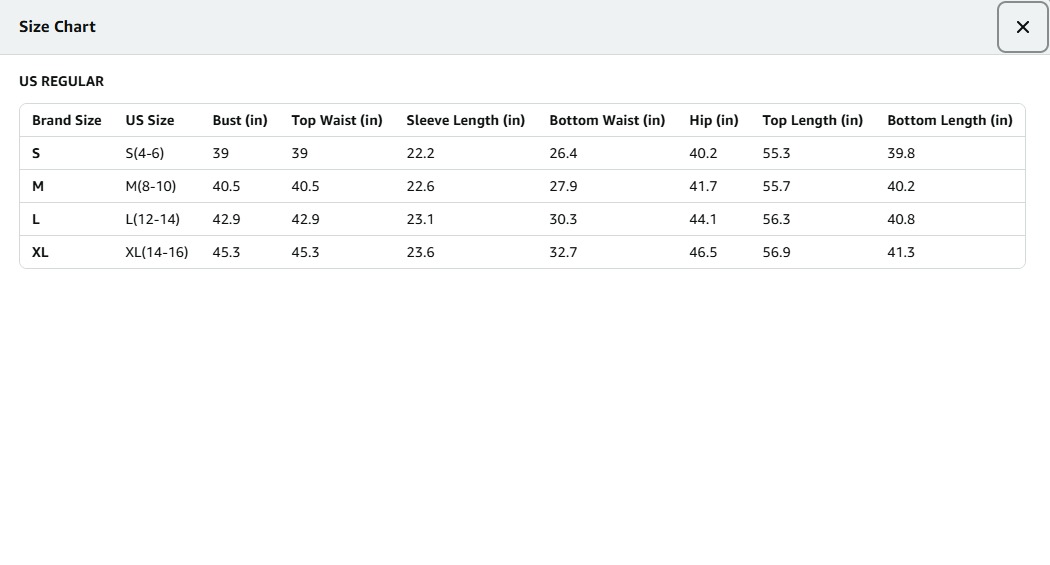Click the Bottom Waist (in) header

click(607, 120)
